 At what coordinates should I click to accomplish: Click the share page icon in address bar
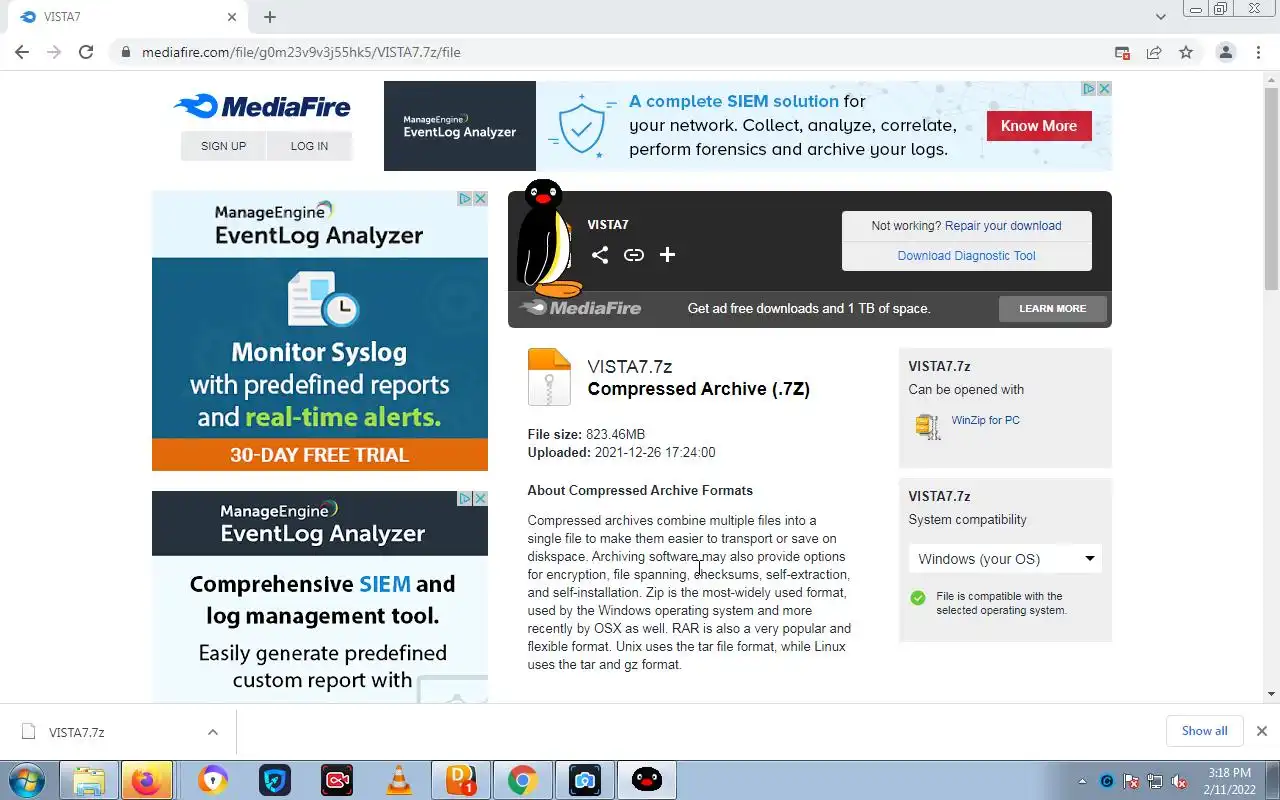click(1154, 52)
